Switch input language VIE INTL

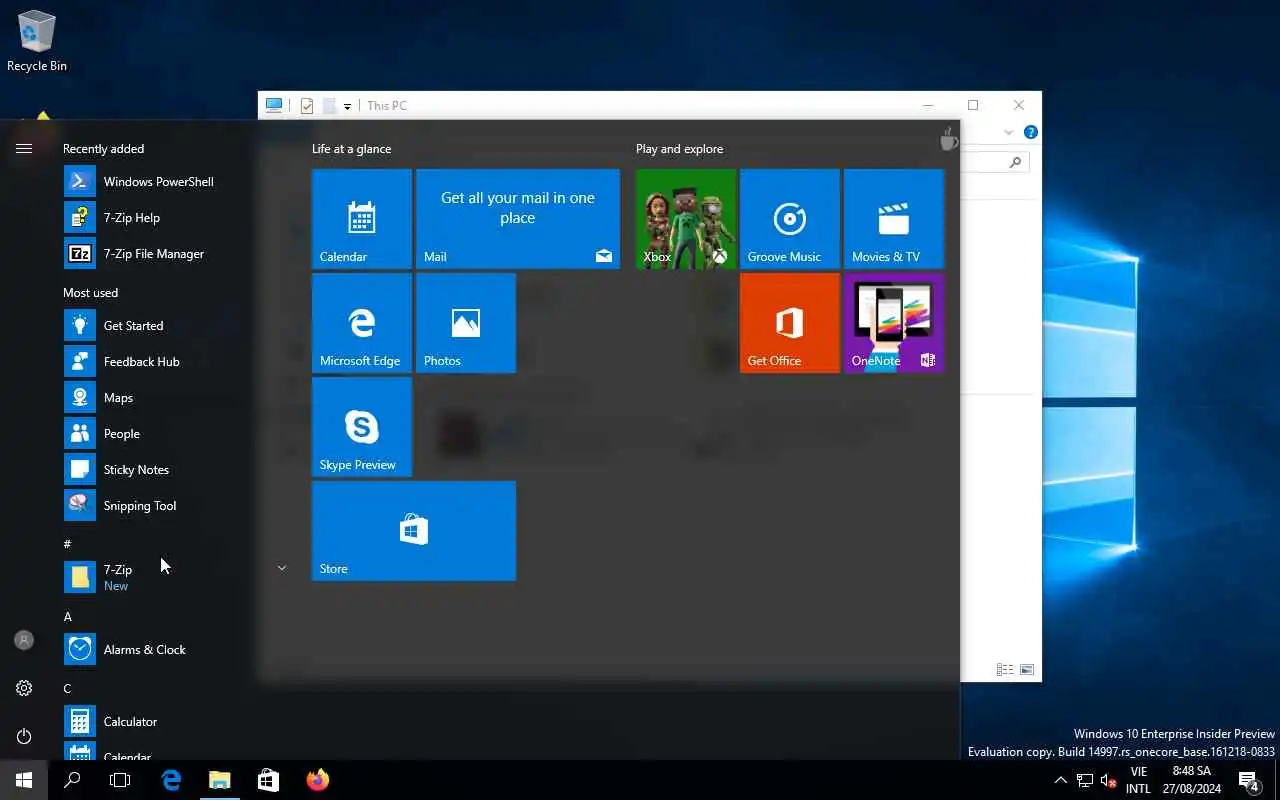point(1138,780)
